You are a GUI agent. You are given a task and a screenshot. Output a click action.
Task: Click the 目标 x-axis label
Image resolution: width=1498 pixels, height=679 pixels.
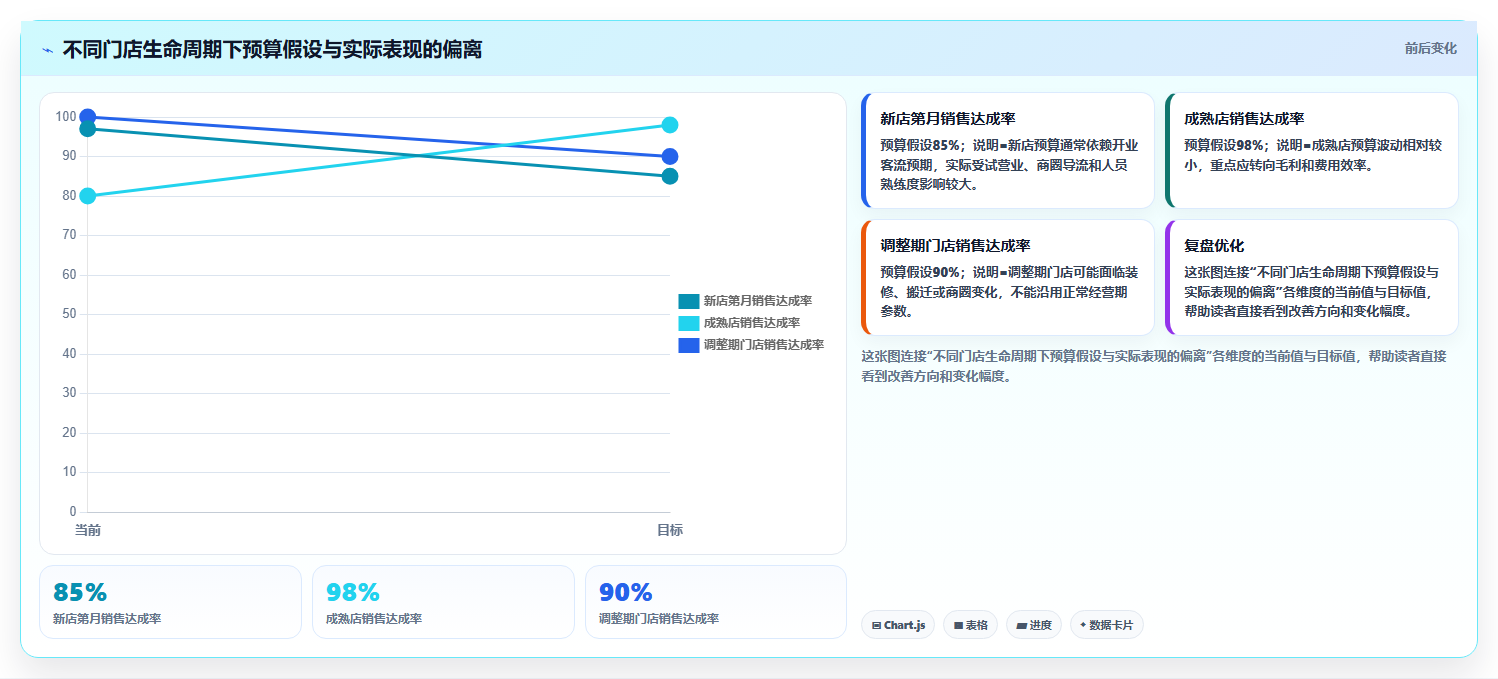670,530
